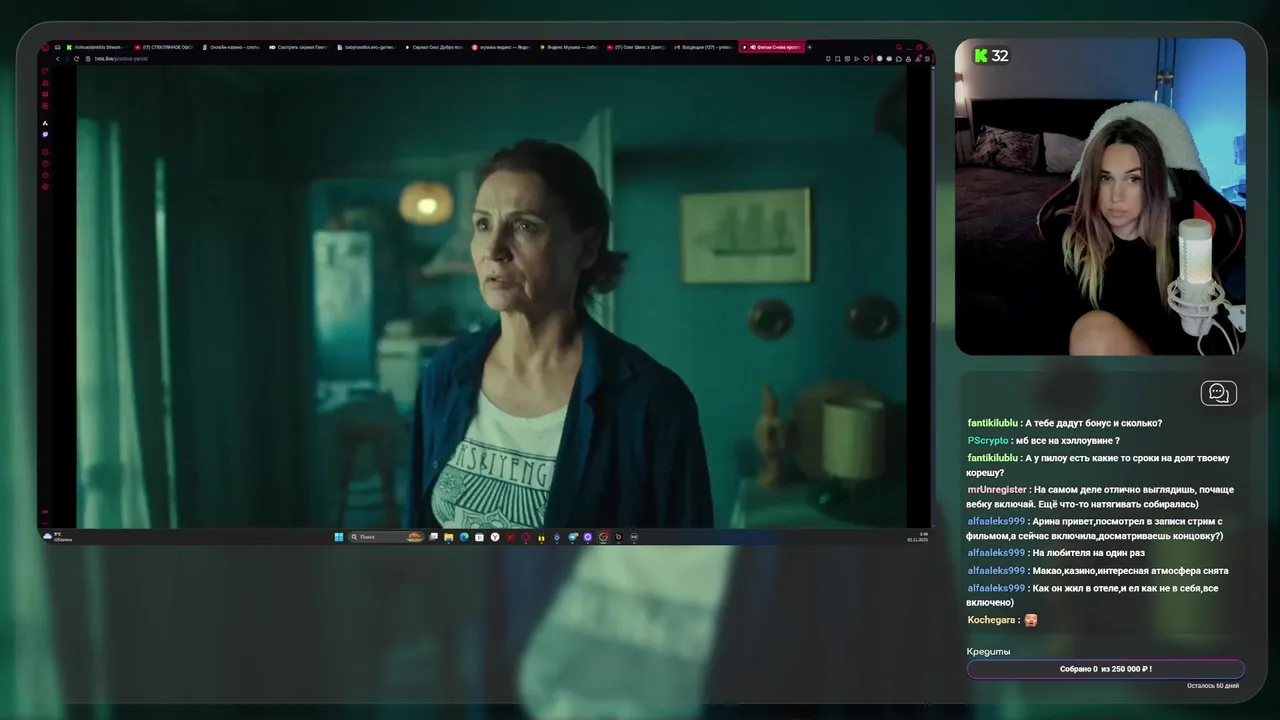Switch to СТЕКЛЯННОЕ ОФО... YouTube tab

click(x=164, y=47)
